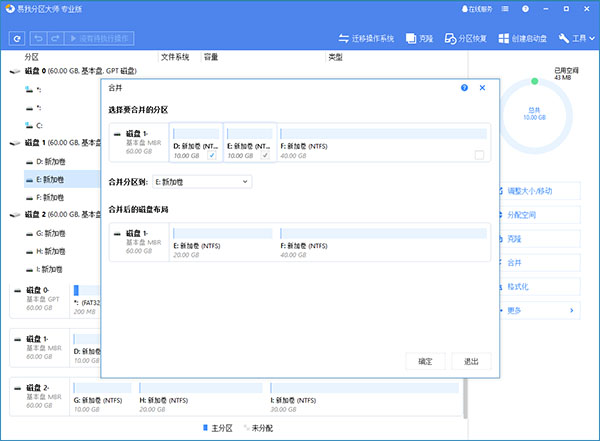Click the redo arrow in the toolbar
Viewport: 600px width, 441px height.
[x=55, y=38]
